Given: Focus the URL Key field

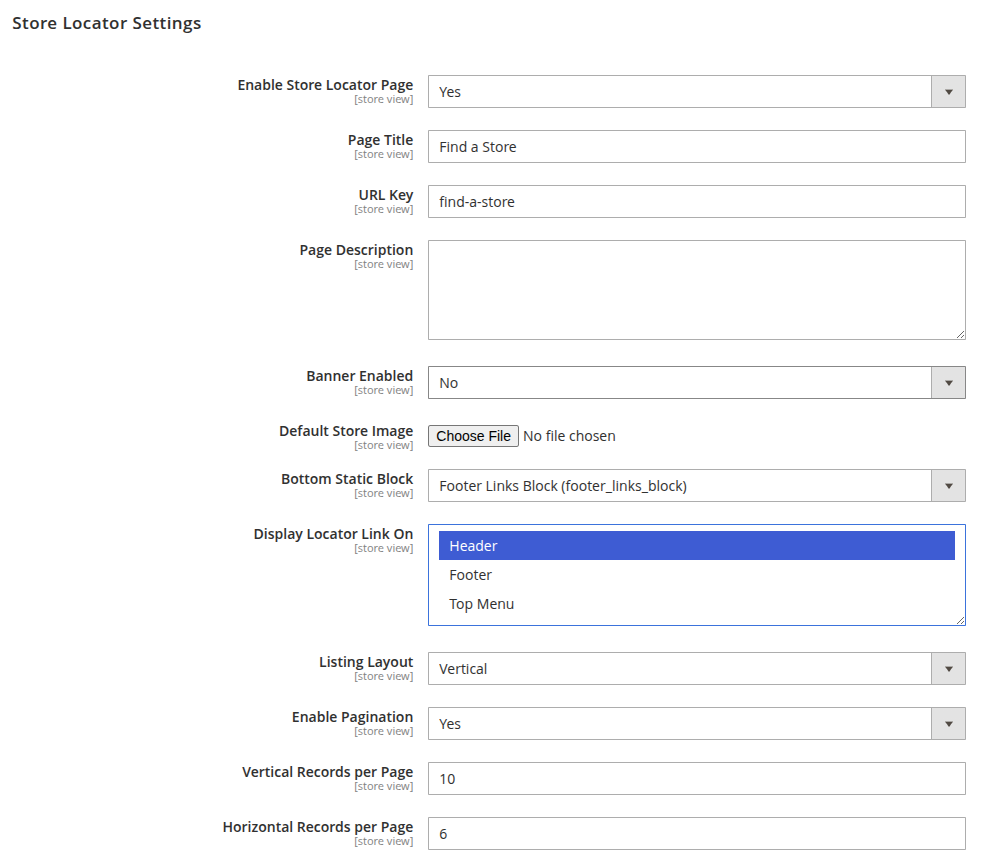Looking at the screenshot, I should pyautogui.click(x=696, y=202).
